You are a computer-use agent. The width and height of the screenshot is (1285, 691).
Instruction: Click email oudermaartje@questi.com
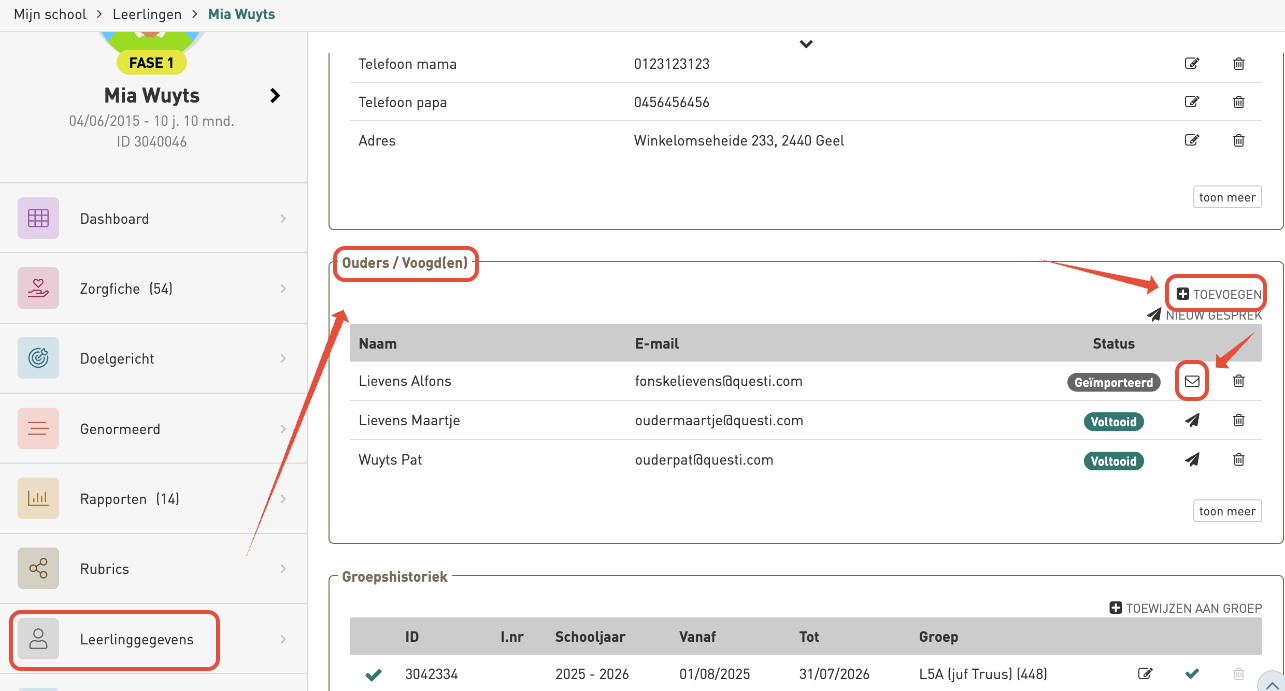(718, 421)
